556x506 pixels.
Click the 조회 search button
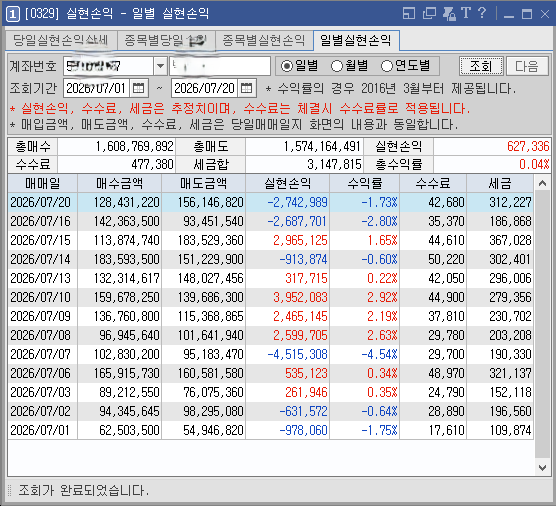[x=481, y=66]
